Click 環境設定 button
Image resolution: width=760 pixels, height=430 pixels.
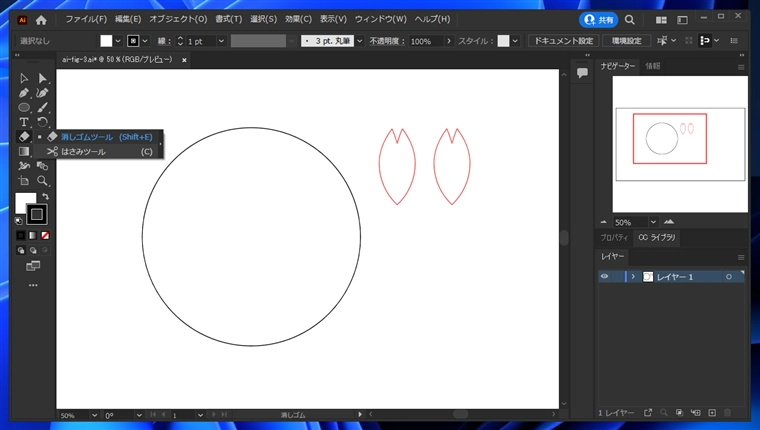627,41
